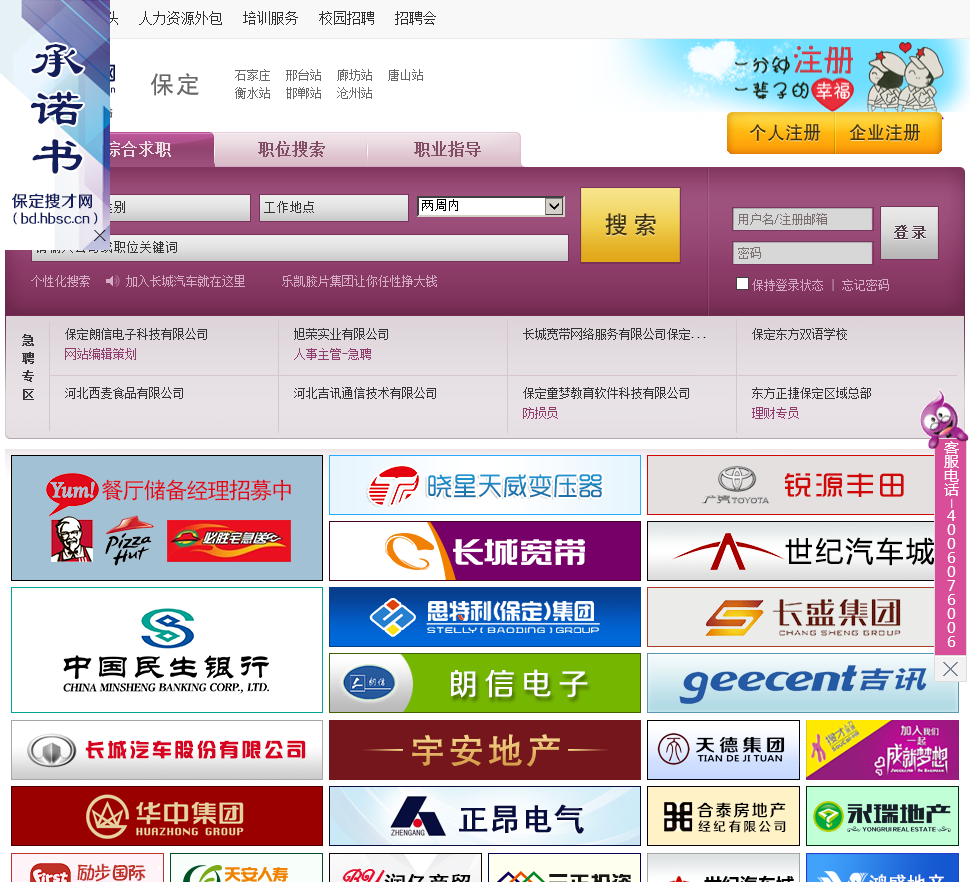Screen dimensions: 970x882
Task: Go to the 沧州站 city site
Action: coord(354,93)
